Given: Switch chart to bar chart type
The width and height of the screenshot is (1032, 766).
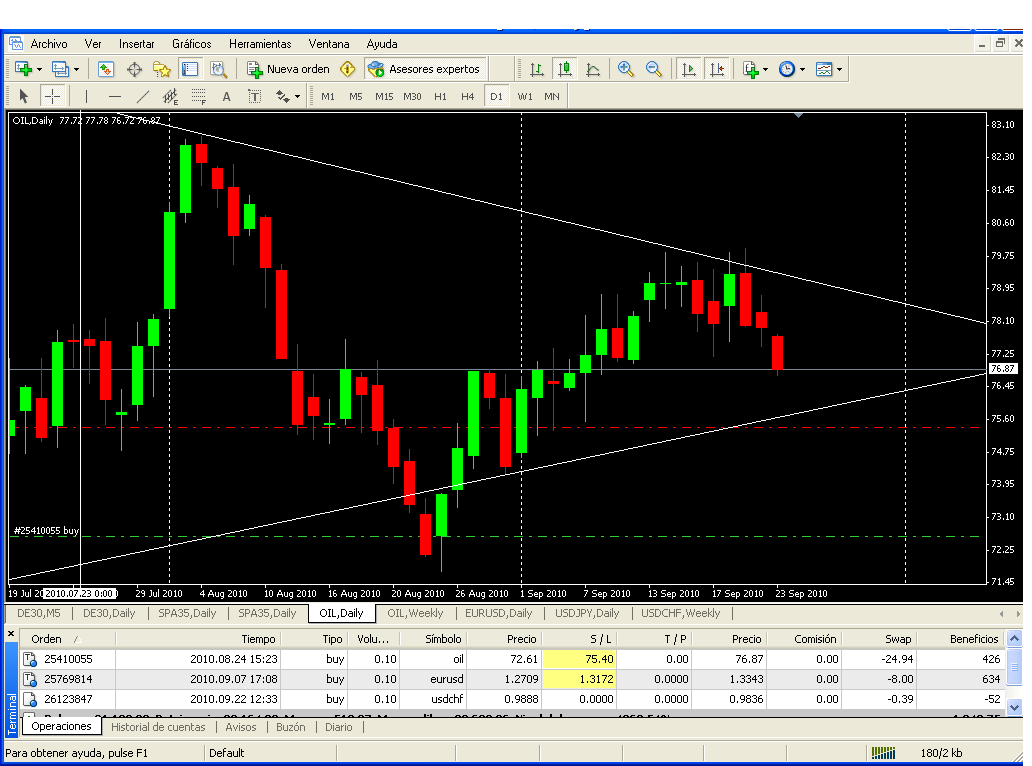Looking at the screenshot, I should tap(536, 69).
